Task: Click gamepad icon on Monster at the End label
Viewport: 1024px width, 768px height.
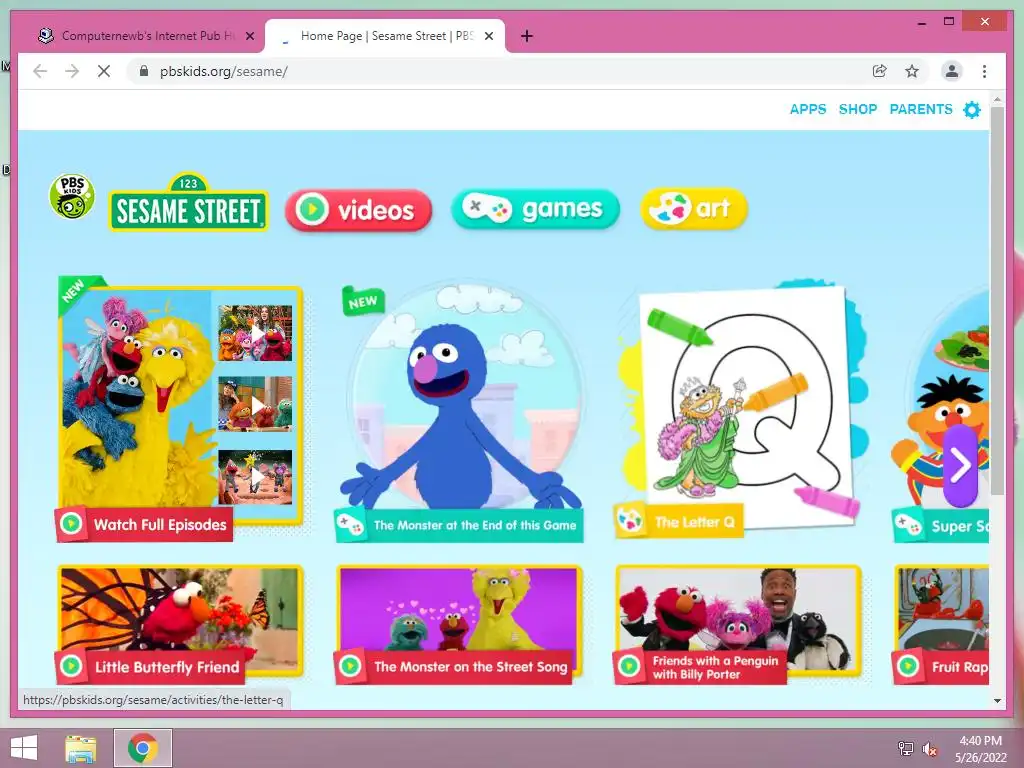Action: coord(351,524)
